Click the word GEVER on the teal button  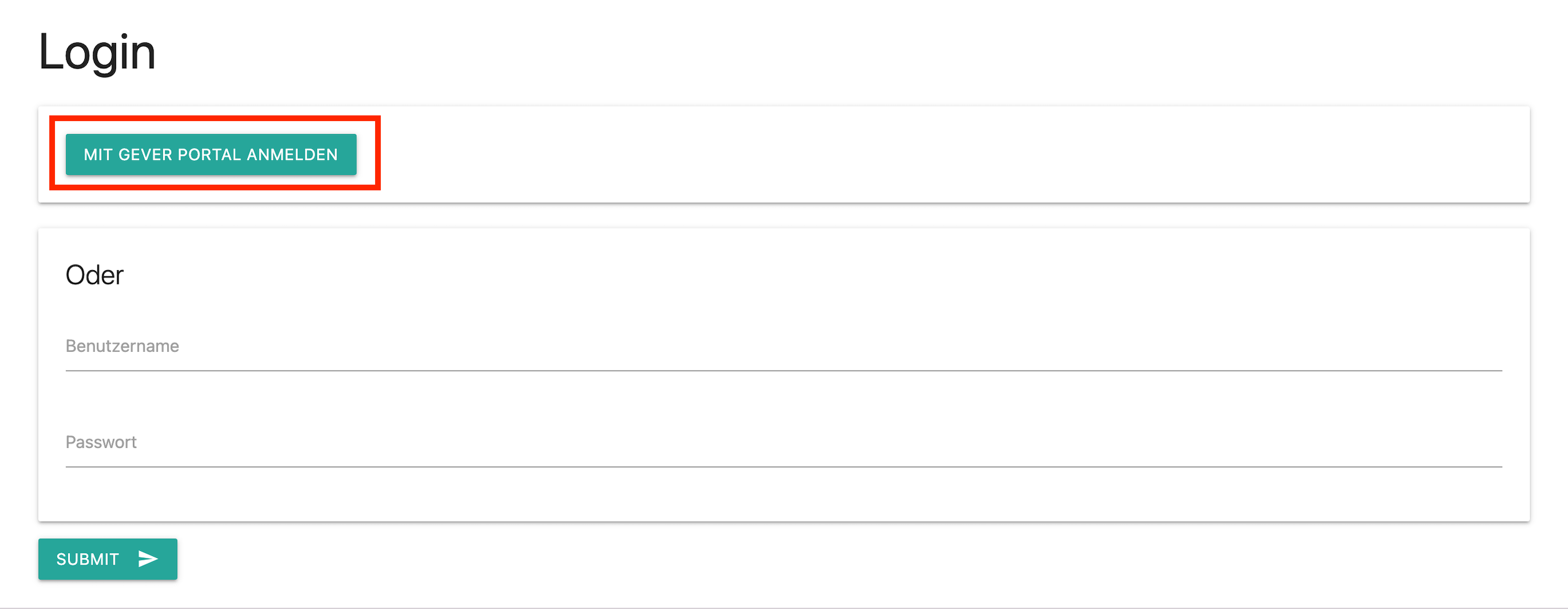coord(145,155)
